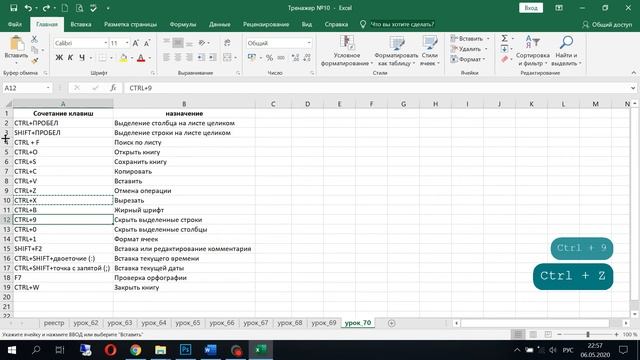Screen dimensions: 640x360
Task: Add a new sheet with plus icon
Action: pyautogui.click(x=391, y=323)
